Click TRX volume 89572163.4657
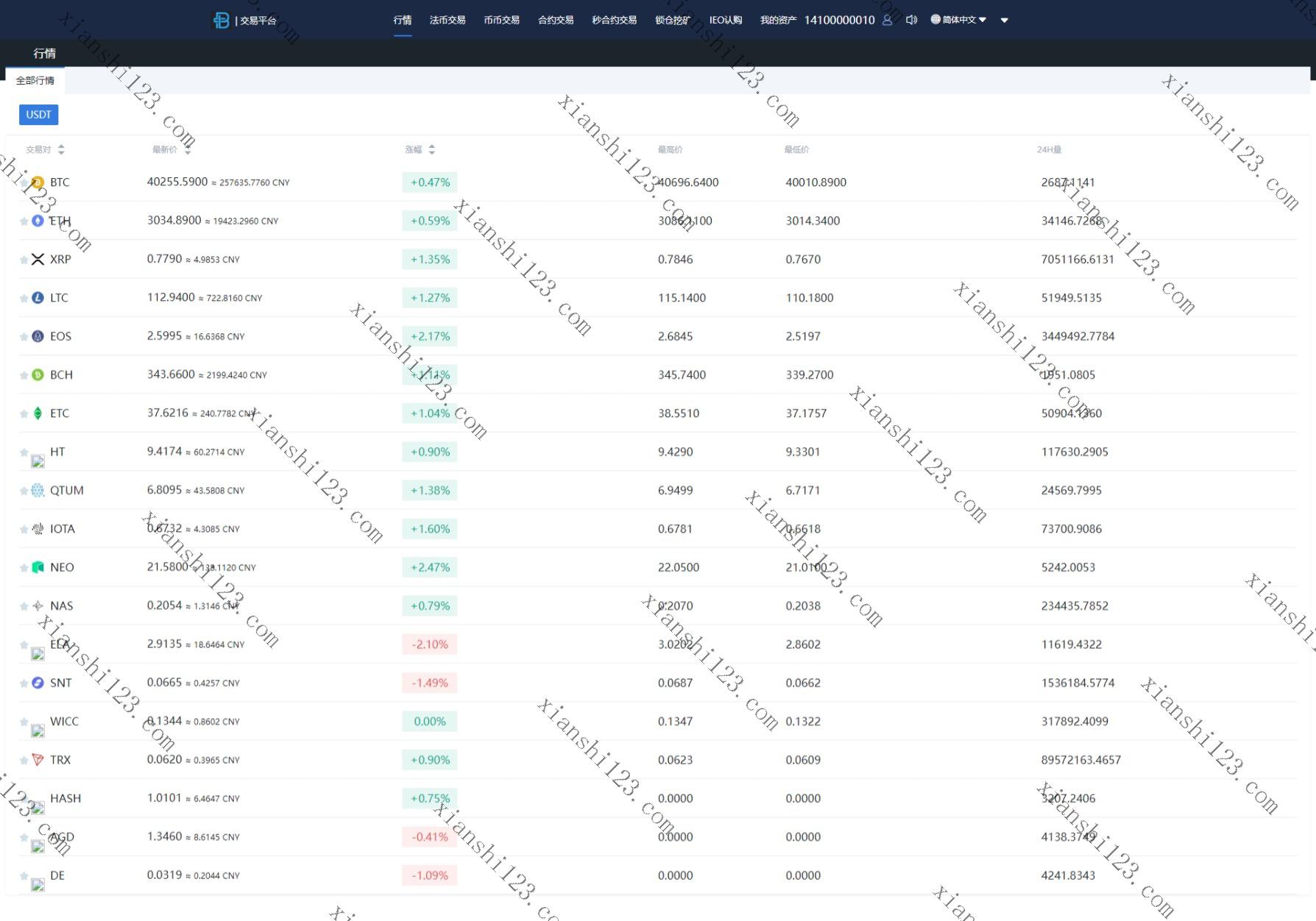The width and height of the screenshot is (1316, 921). click(x=1081, y=760)
